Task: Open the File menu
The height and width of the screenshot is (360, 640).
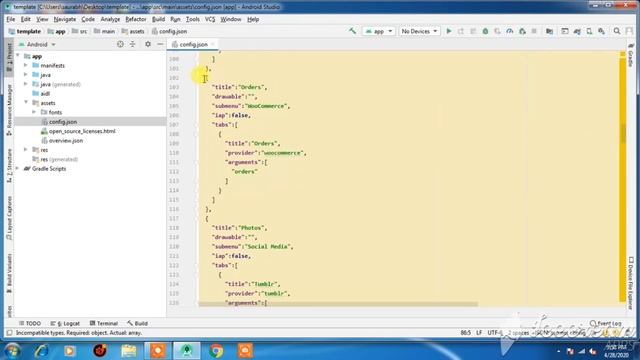Action: pyautogui.click(x=11, y=19)
